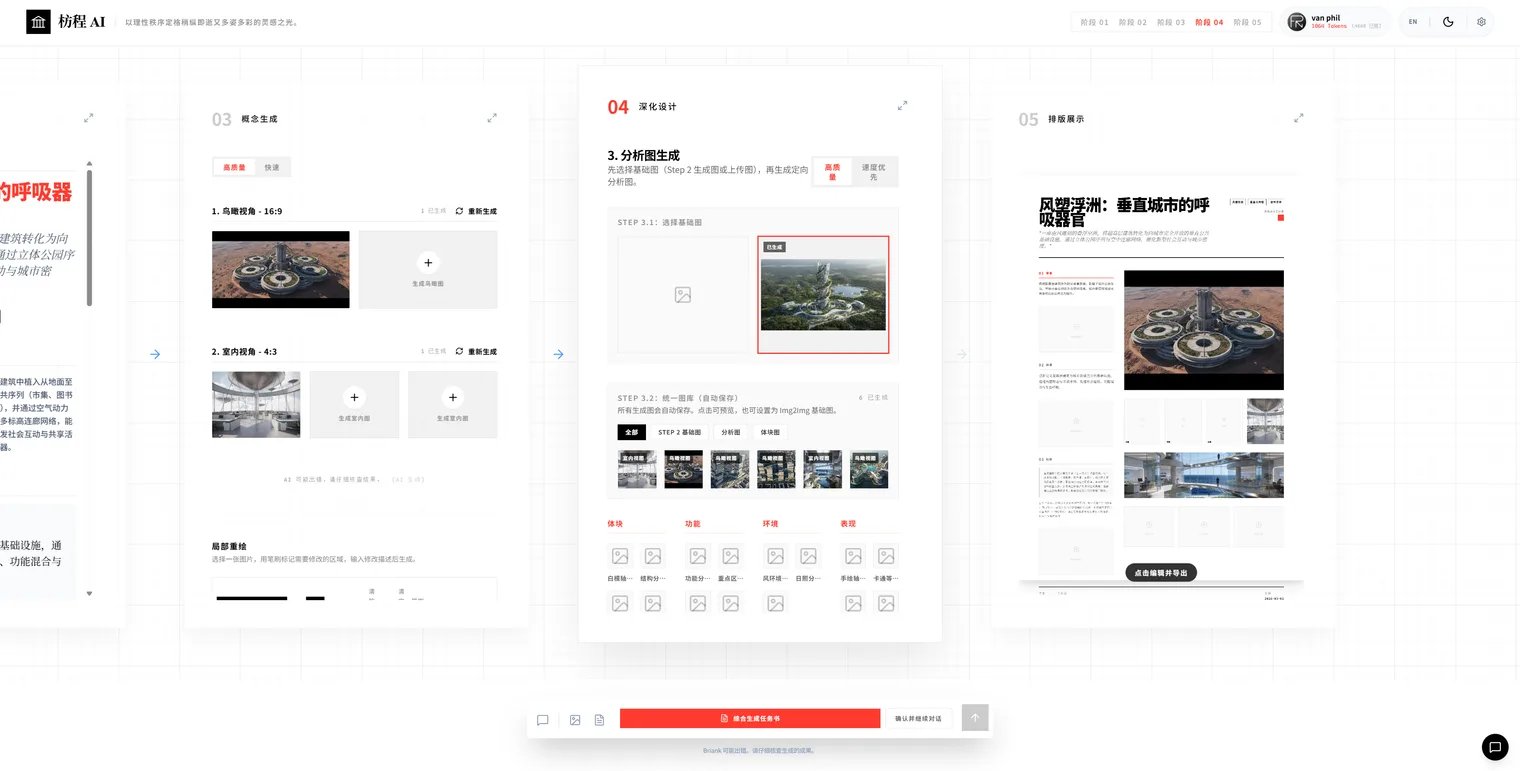Screen dimensions: 1520x771
Task: Set 分析图生成 mode to 高质量
Action: 832,172
